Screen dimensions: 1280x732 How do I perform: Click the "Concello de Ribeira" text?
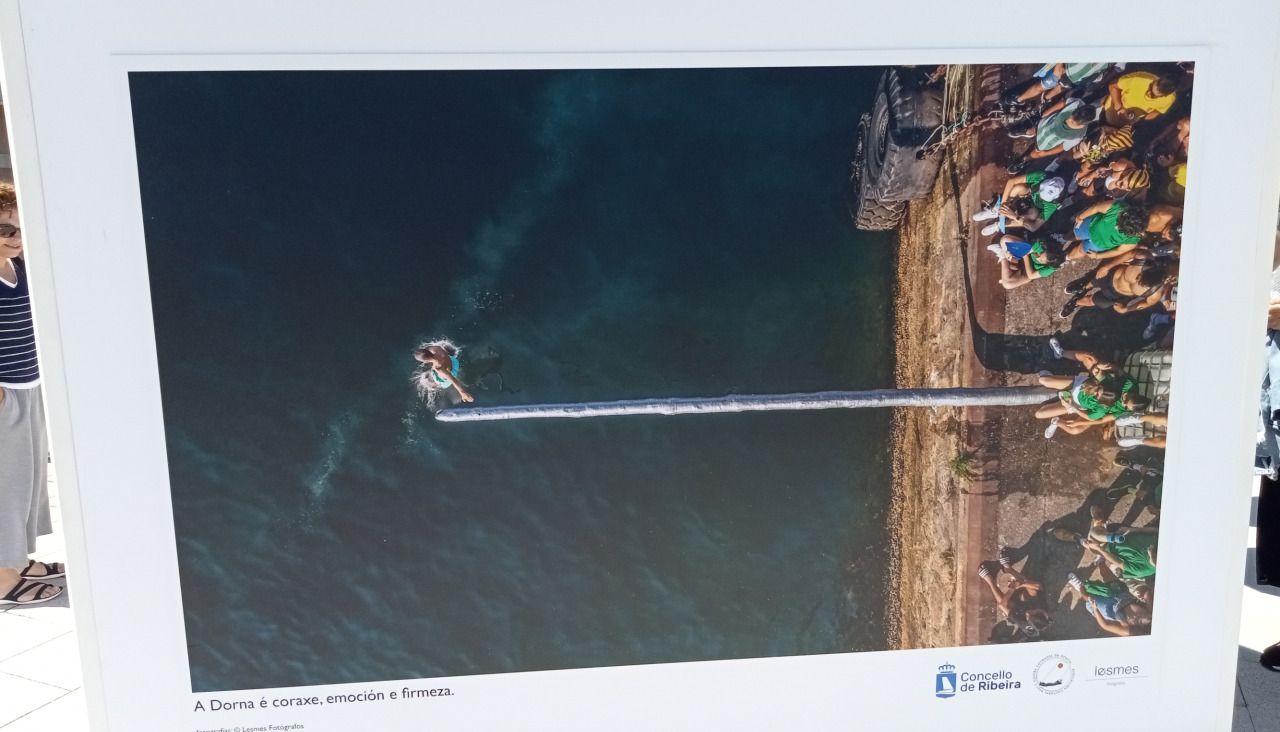coord(990,680)
